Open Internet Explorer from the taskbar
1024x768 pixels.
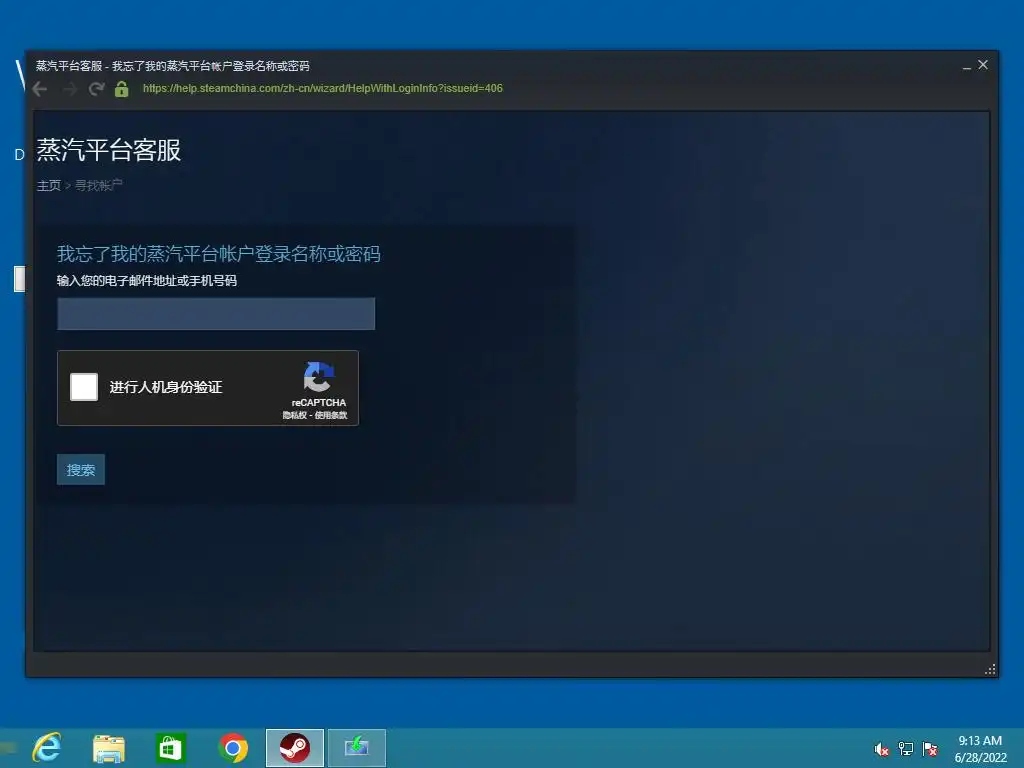(x=47, y=748)
